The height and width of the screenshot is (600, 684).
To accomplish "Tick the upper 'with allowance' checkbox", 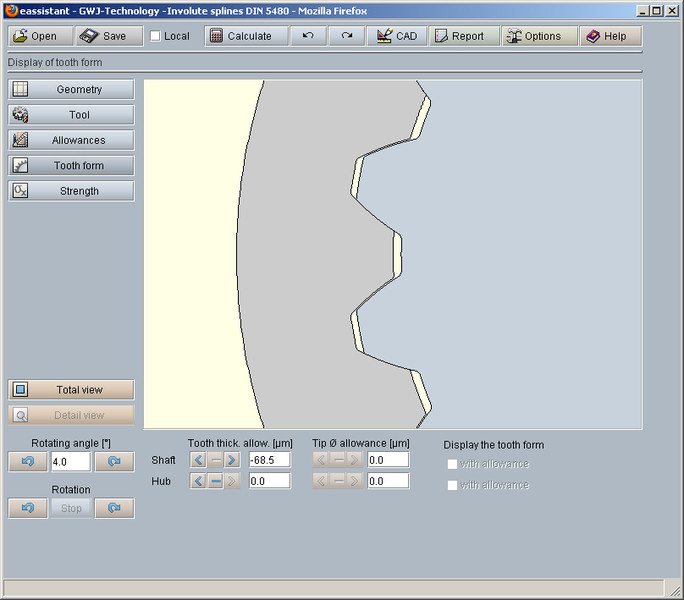I will tap(453, 464).
